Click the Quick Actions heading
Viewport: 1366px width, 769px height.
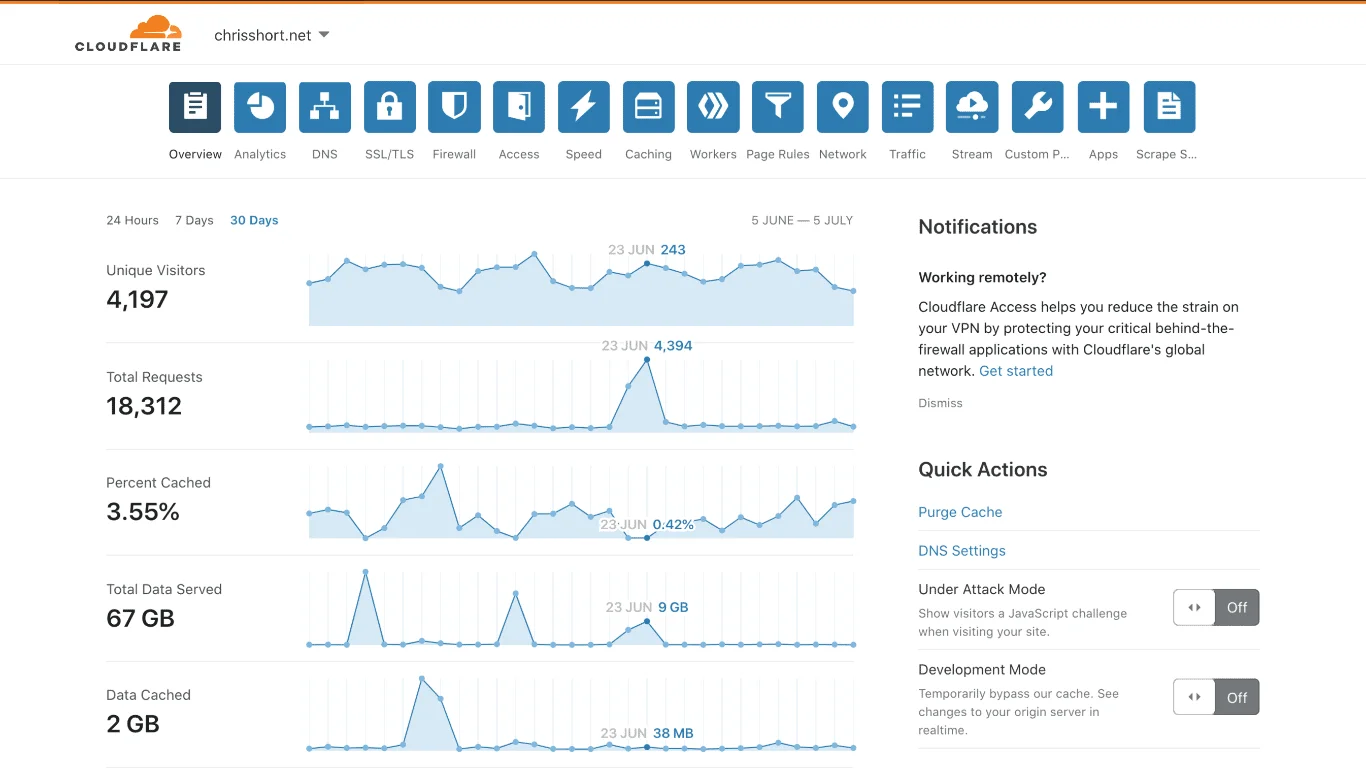point(982,470)
